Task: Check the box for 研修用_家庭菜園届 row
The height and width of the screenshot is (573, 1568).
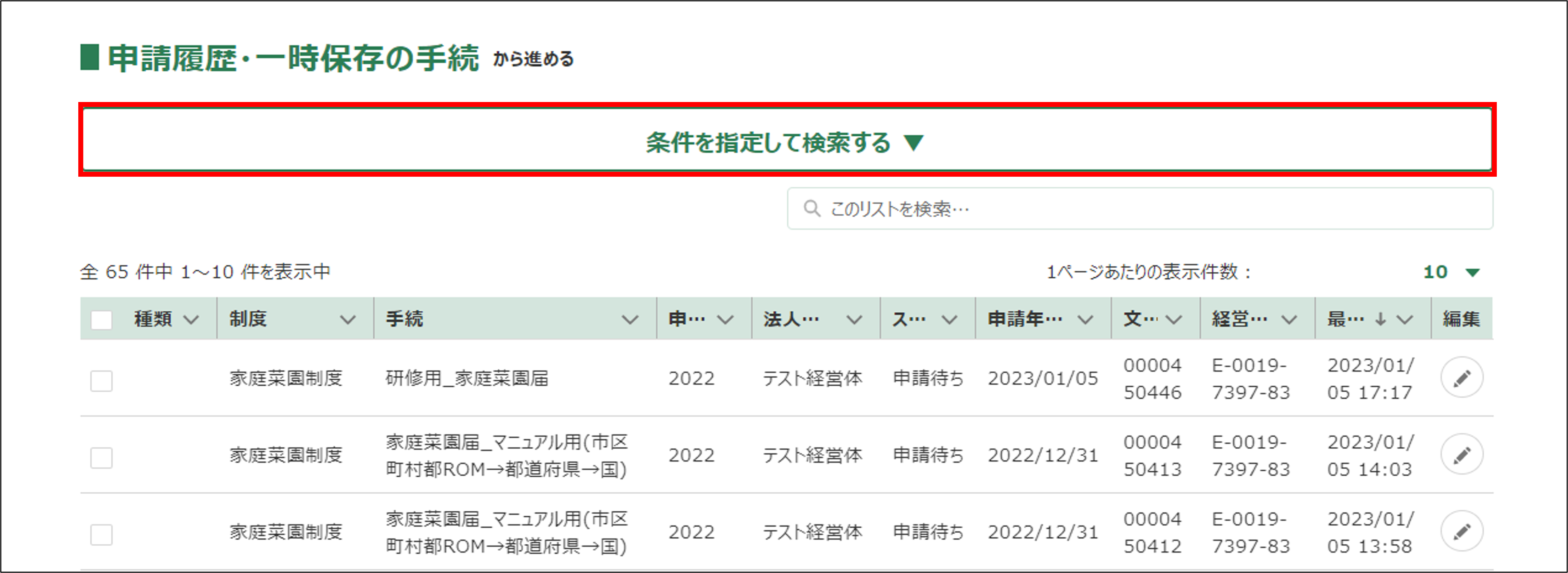Action: 101,381
